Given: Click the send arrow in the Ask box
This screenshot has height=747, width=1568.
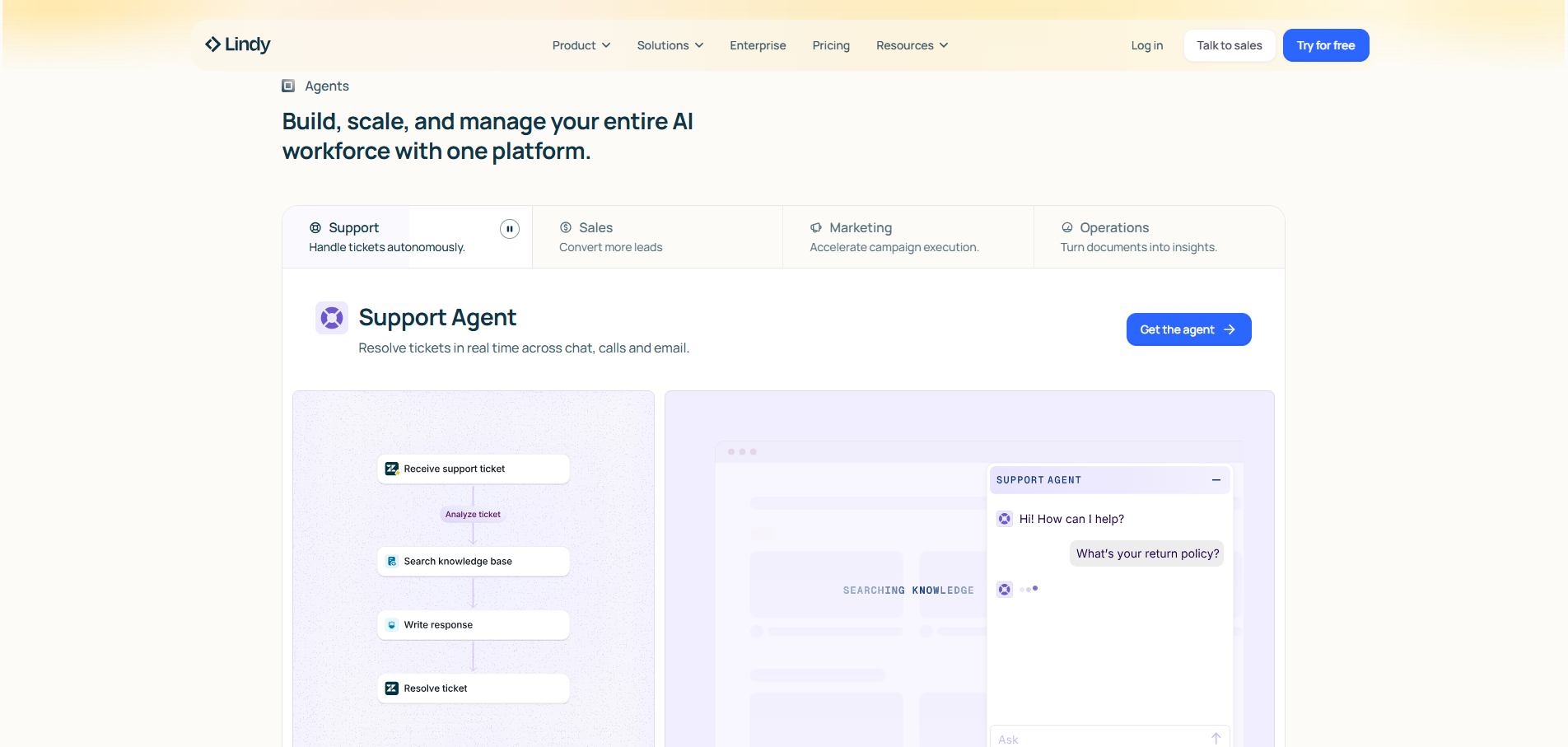Looking at the screenshot, I should [x=1216, y=738].
